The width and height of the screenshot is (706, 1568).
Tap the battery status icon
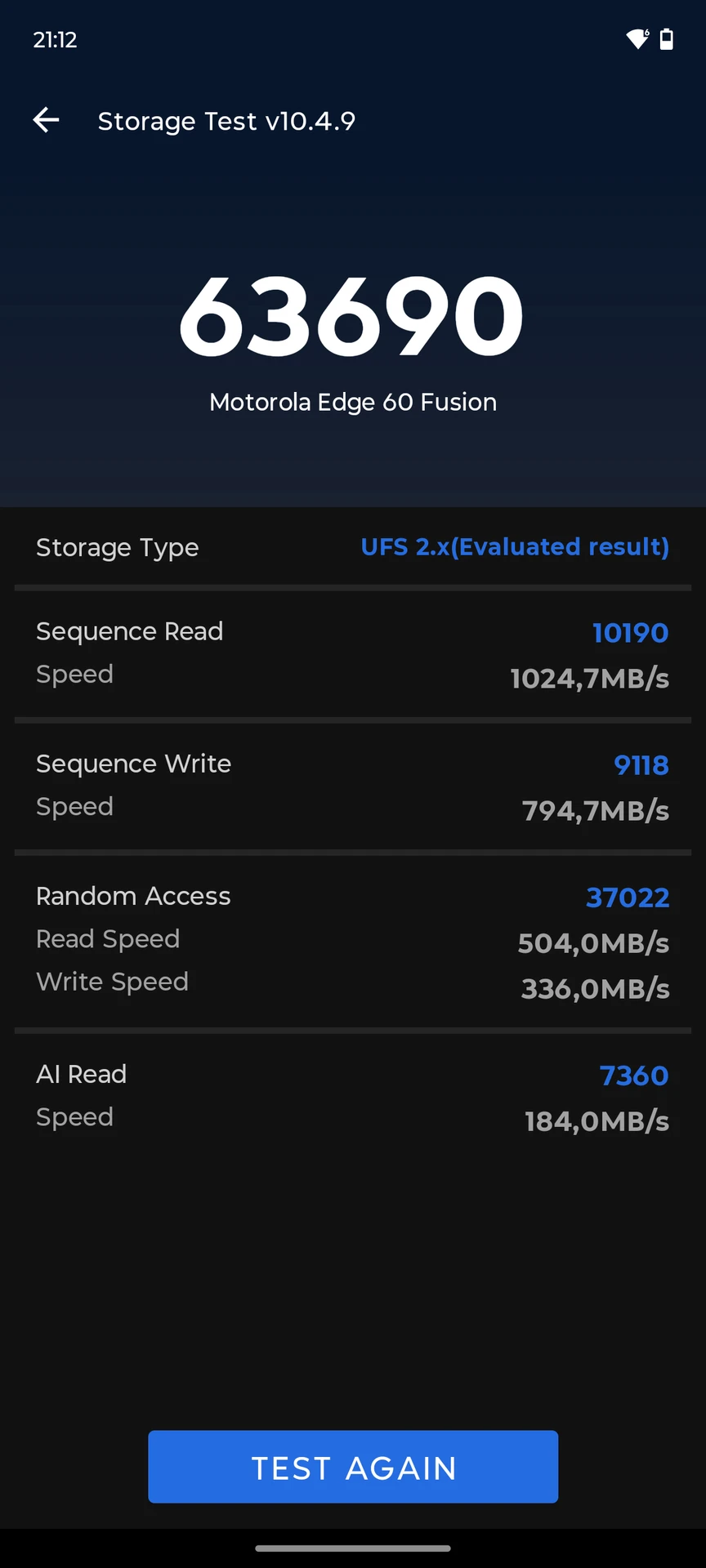[x=667, y=38]
